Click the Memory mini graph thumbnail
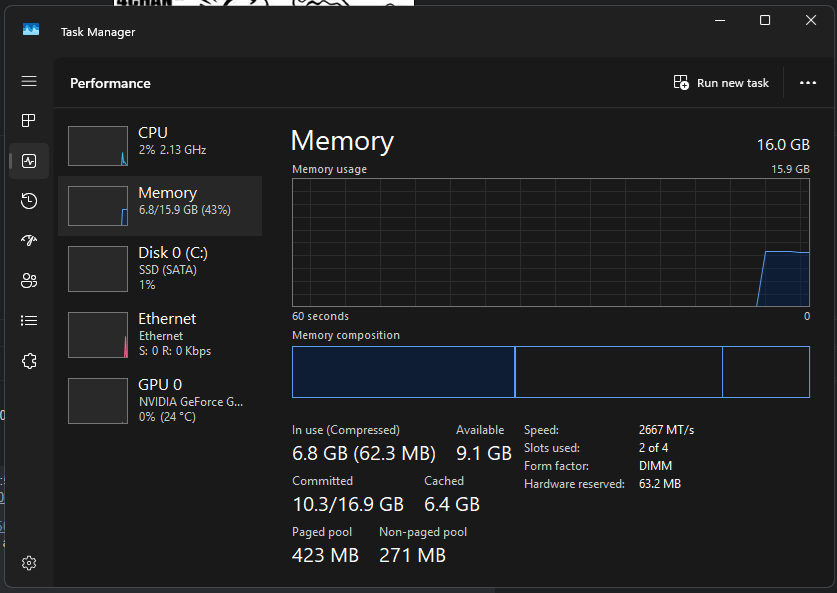Viewport: 837px width, 593px height. tap(98, 206)
